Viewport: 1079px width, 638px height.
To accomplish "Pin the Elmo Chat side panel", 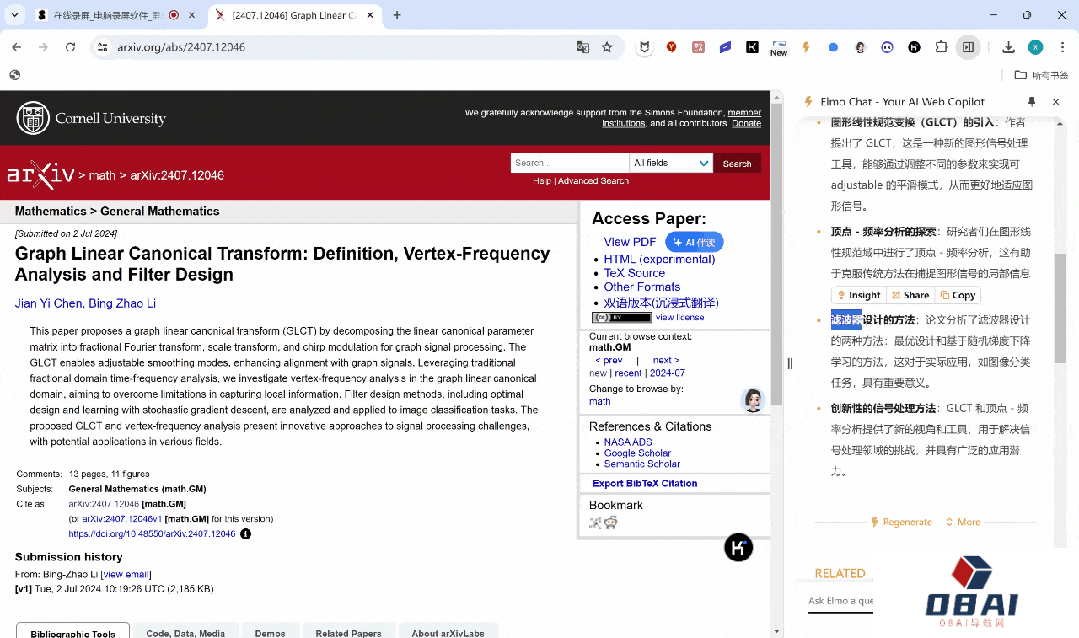I will (x=1032, y=102).
